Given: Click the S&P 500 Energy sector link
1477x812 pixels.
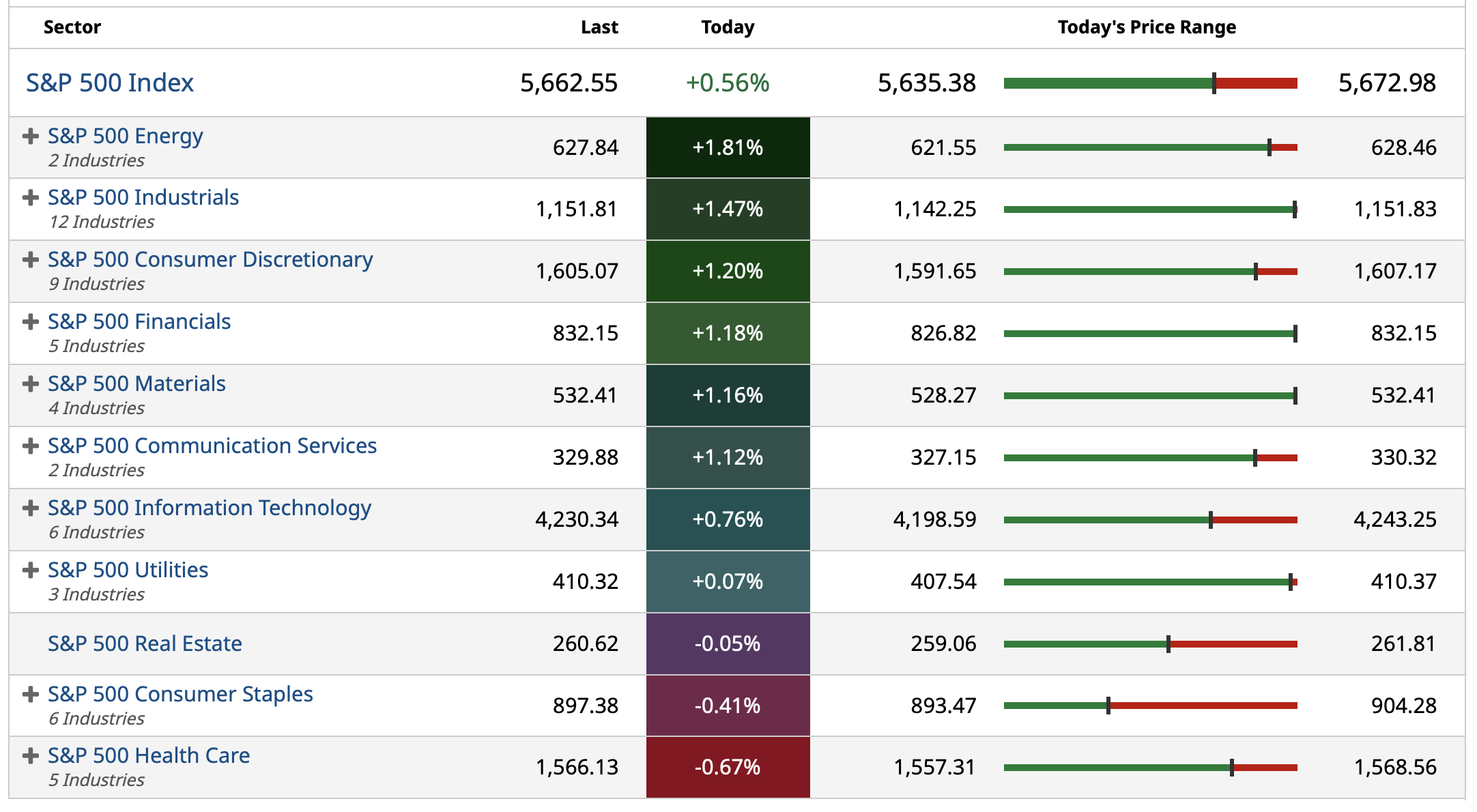Looking at the screenshot, I should [125, 136].
